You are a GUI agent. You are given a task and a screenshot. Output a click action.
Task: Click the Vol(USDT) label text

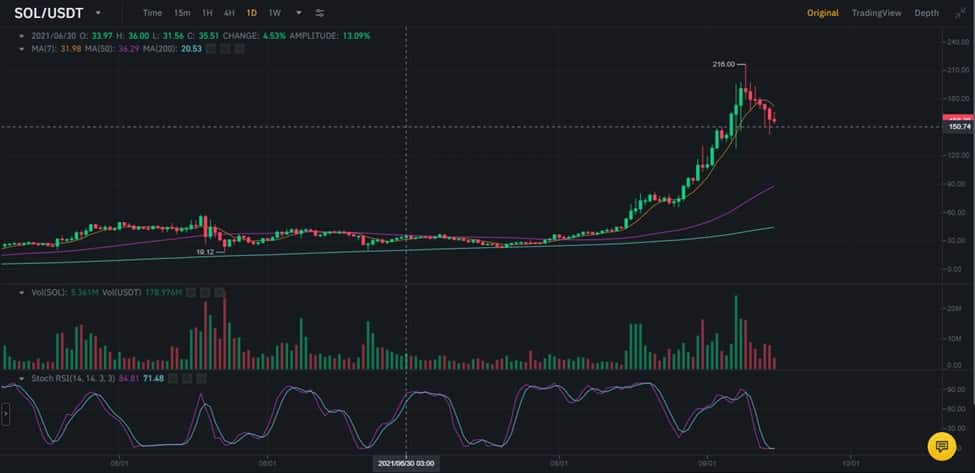pyautogui.click(x=122, y=292)
